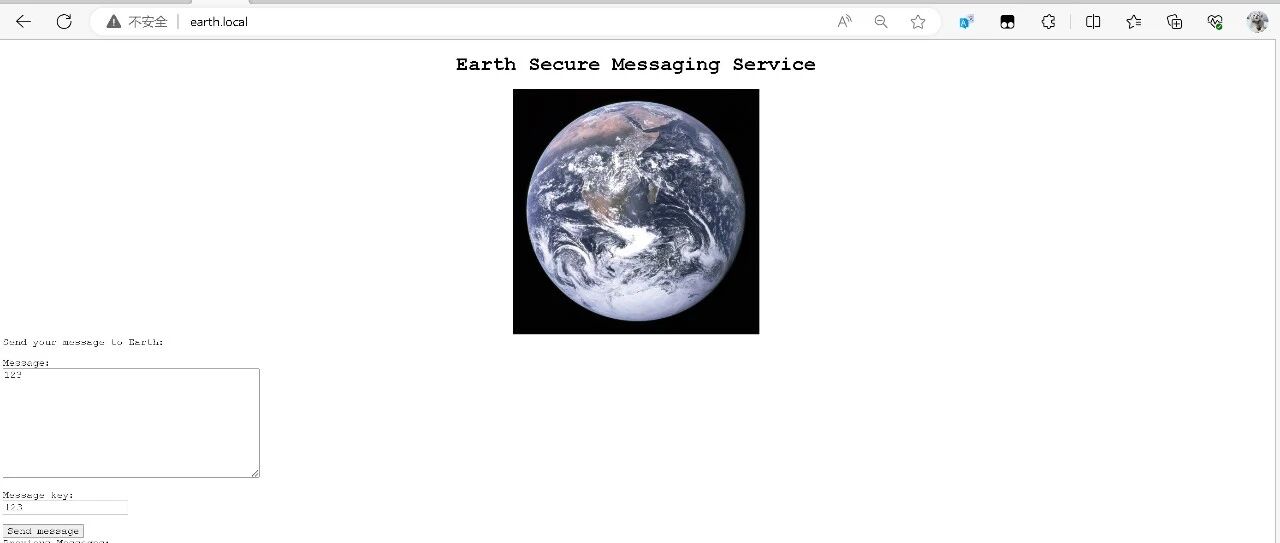Click the Earth Secure Messaging Service heading

636,64
